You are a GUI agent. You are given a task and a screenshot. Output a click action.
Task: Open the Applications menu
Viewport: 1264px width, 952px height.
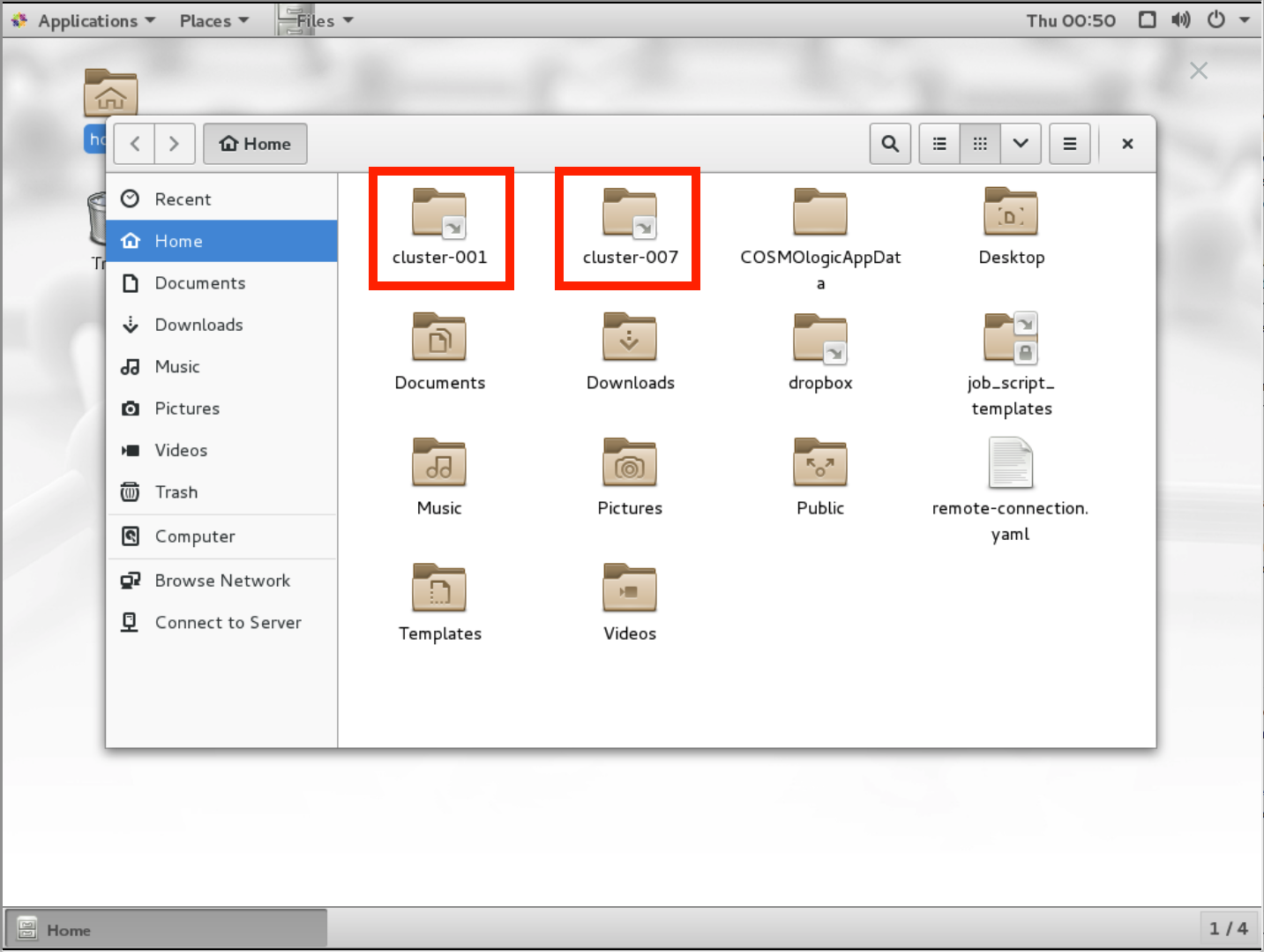[x=86, y=20]
